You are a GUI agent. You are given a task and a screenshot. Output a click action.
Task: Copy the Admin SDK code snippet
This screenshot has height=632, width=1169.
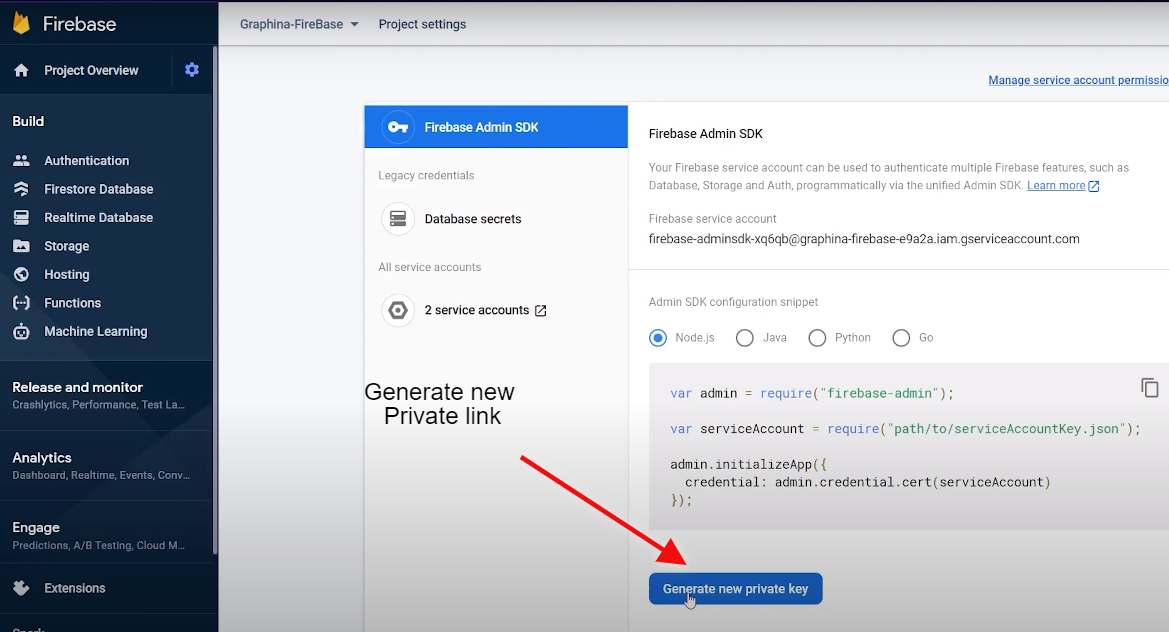[1149, 388]
